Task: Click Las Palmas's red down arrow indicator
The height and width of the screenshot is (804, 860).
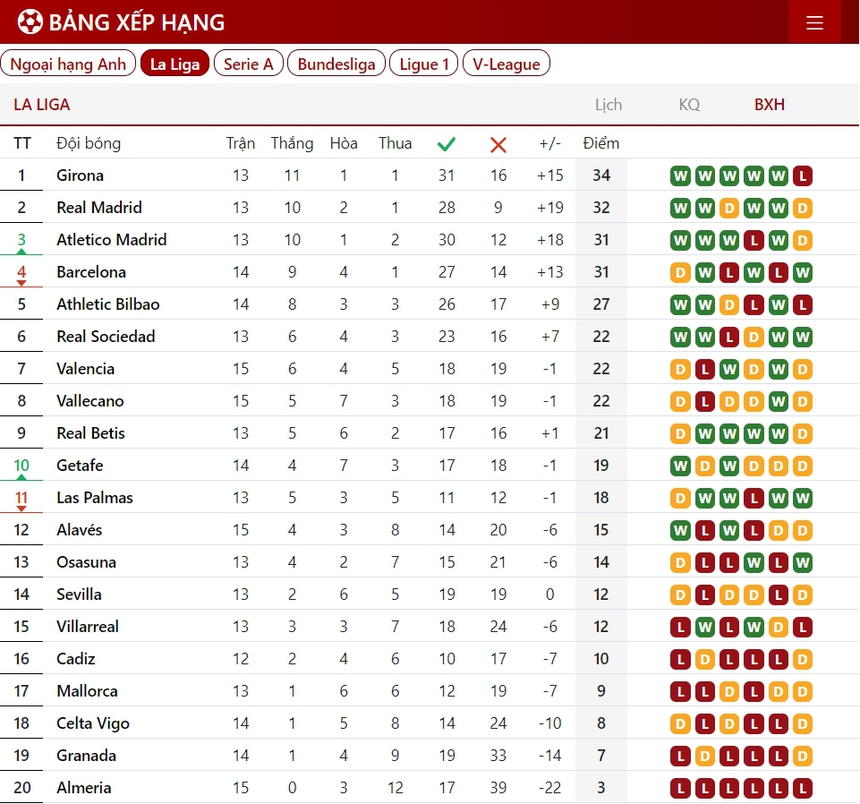Action: (22, 509)
